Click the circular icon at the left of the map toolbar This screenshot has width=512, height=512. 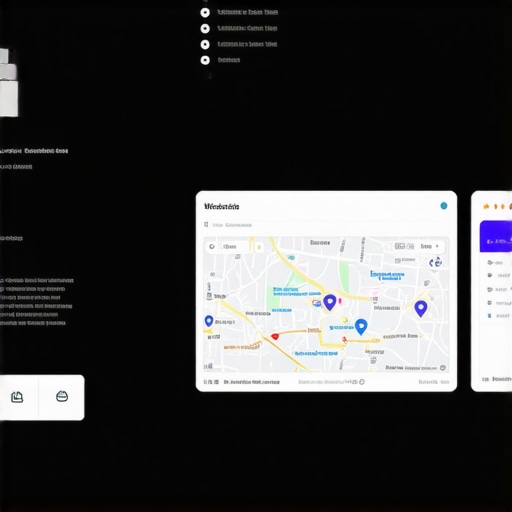tap(212, 247)
